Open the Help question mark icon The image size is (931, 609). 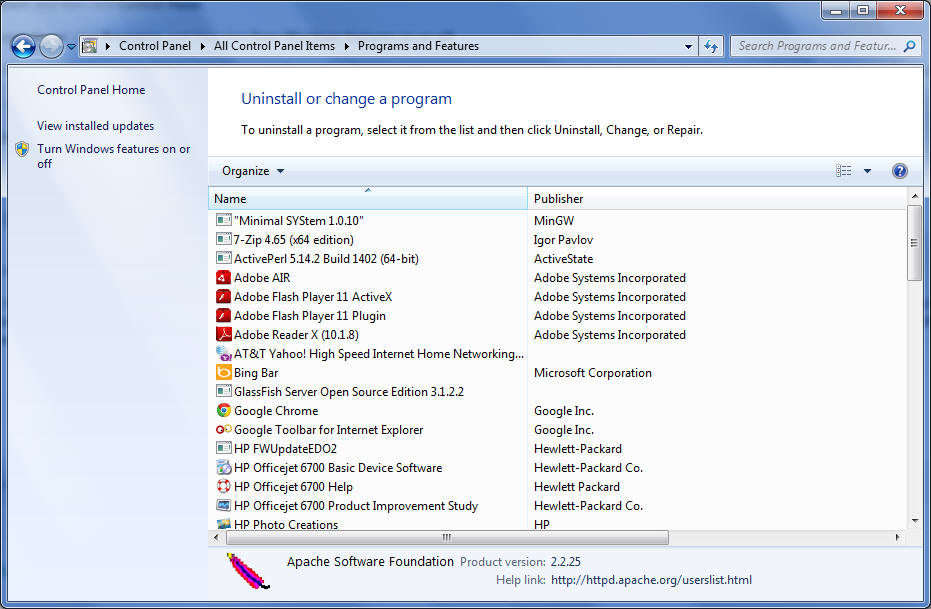point(900,171)
